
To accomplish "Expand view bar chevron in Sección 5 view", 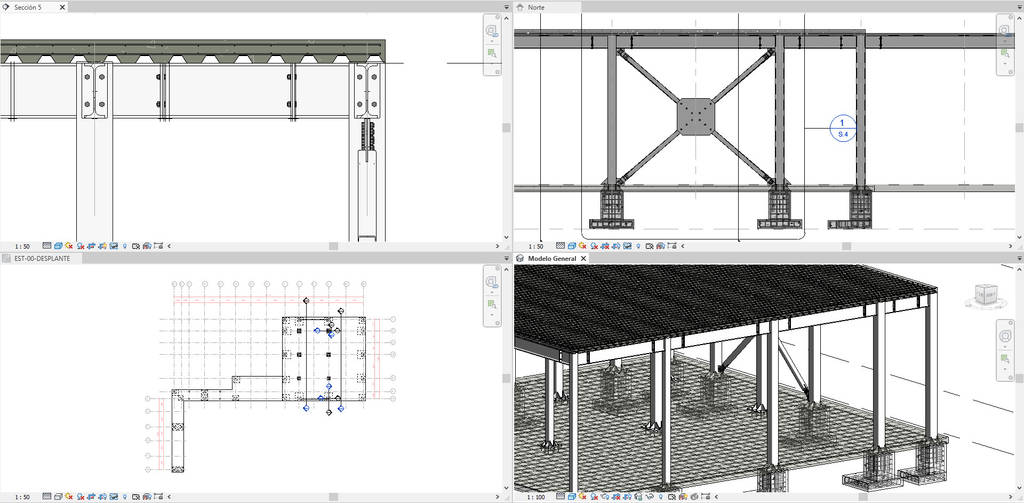I will [169, 246].
